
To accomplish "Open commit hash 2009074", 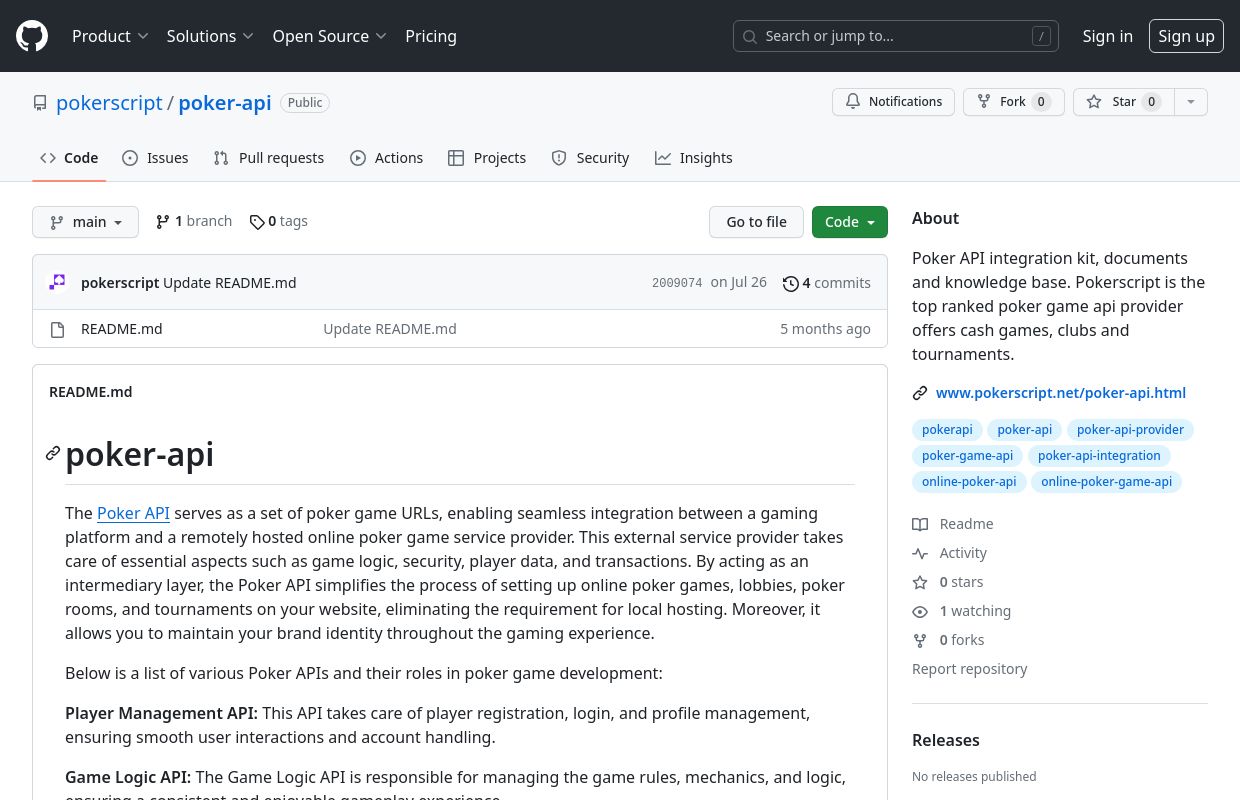I will click(x=677, y=283).
